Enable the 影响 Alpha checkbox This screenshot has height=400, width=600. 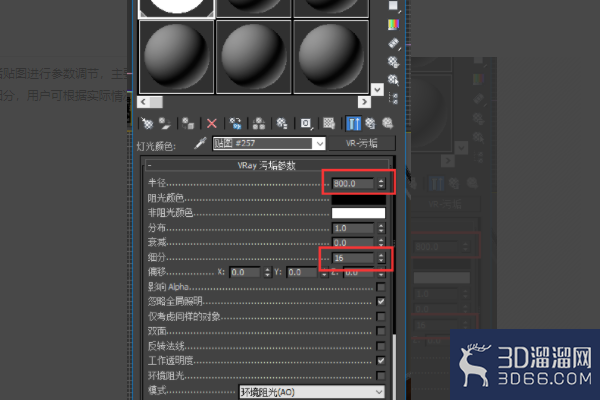pyautogui.click(x=381, y=287)
